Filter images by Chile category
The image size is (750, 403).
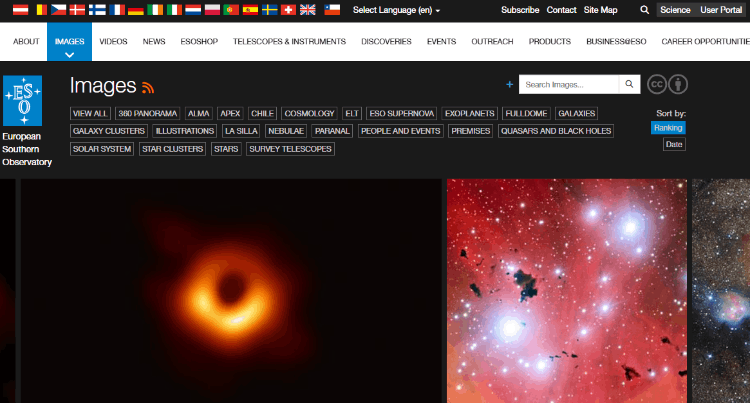pos(262,113)
